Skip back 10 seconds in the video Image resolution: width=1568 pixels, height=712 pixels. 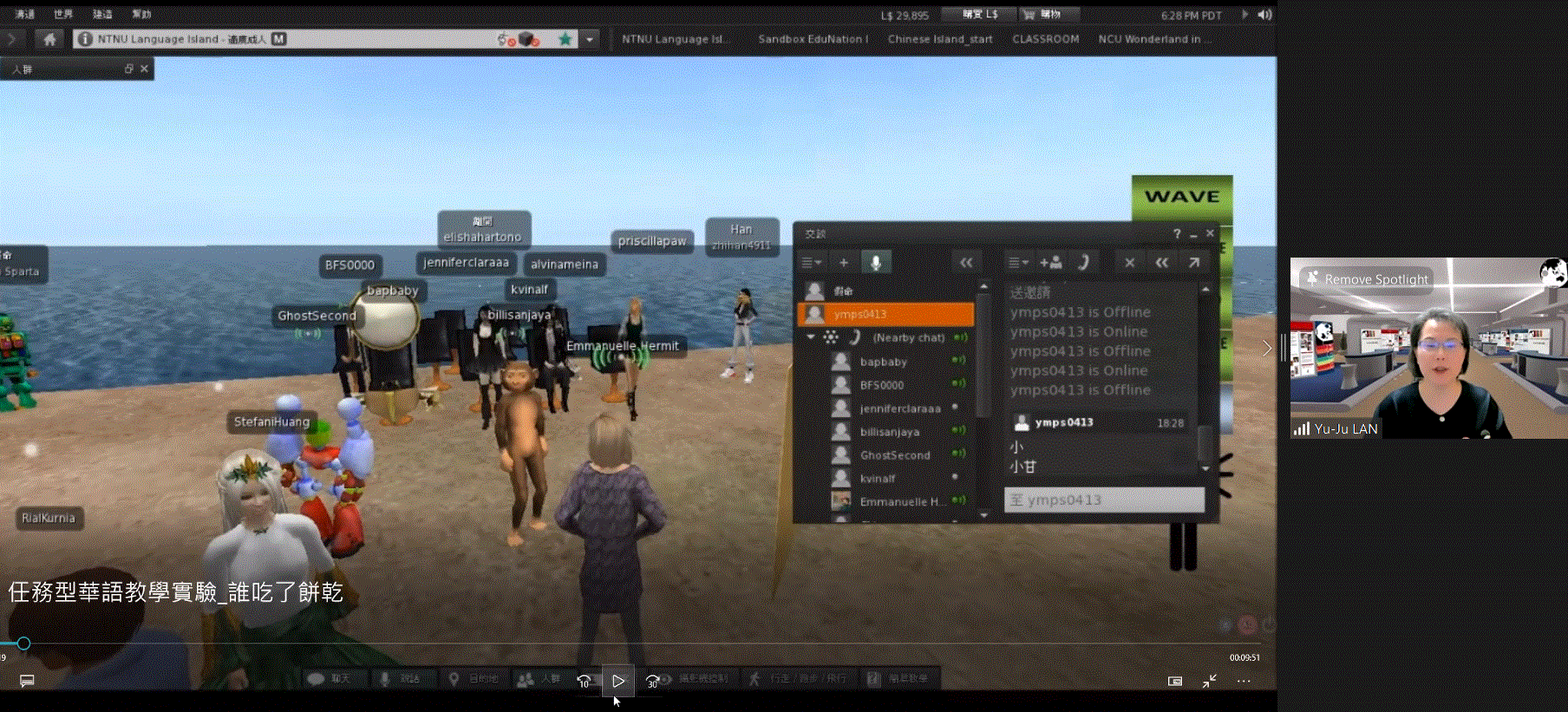tap(584, 682)
